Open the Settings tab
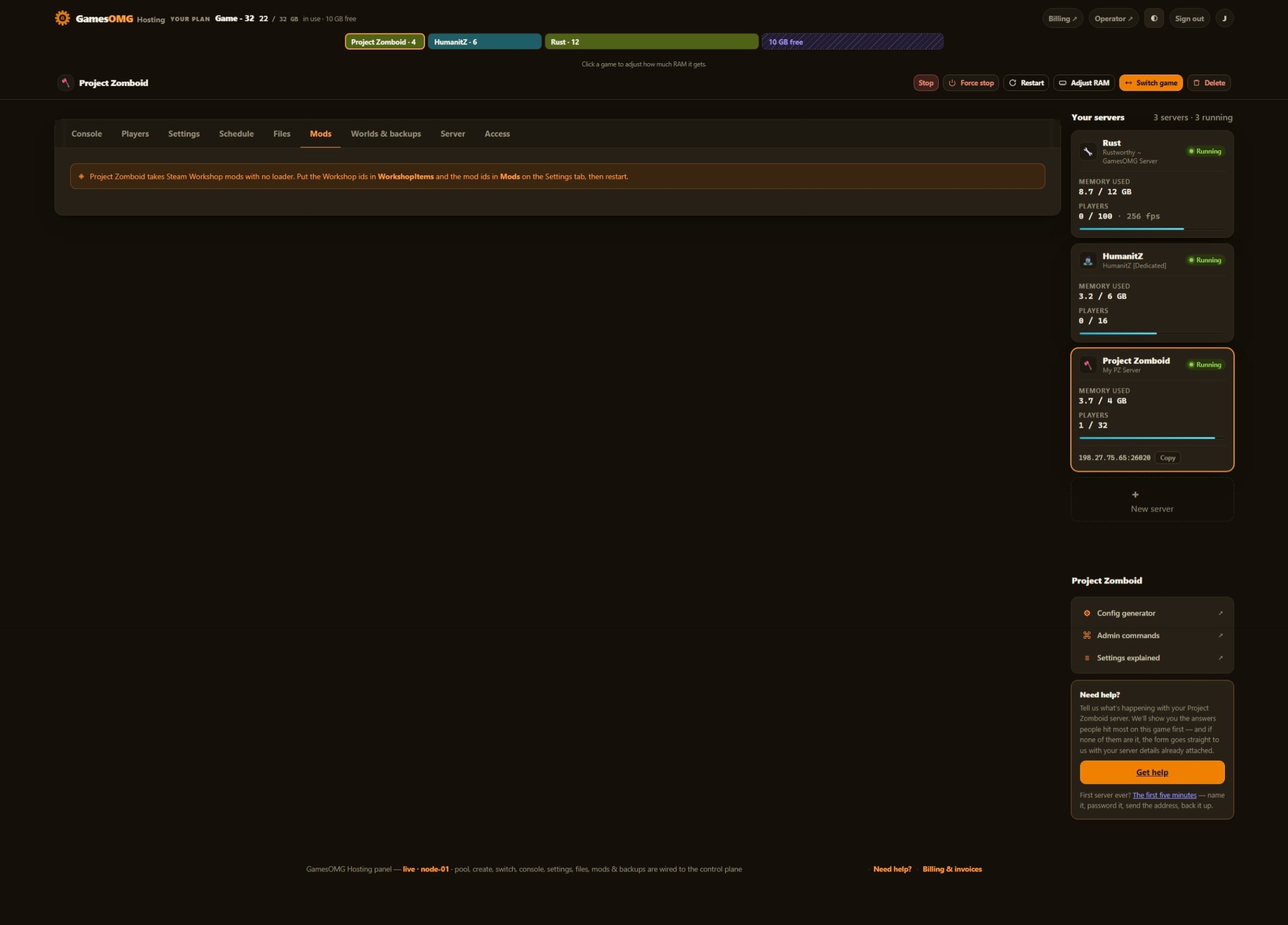Screen dimensions: 1288x925 (x=184, y=134)
